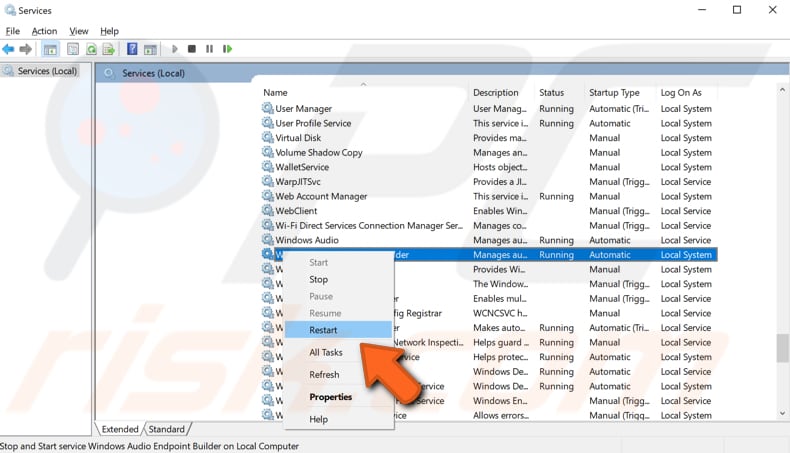
Task: Sort by the Startup Type column header
Action: tap(614, 93)
